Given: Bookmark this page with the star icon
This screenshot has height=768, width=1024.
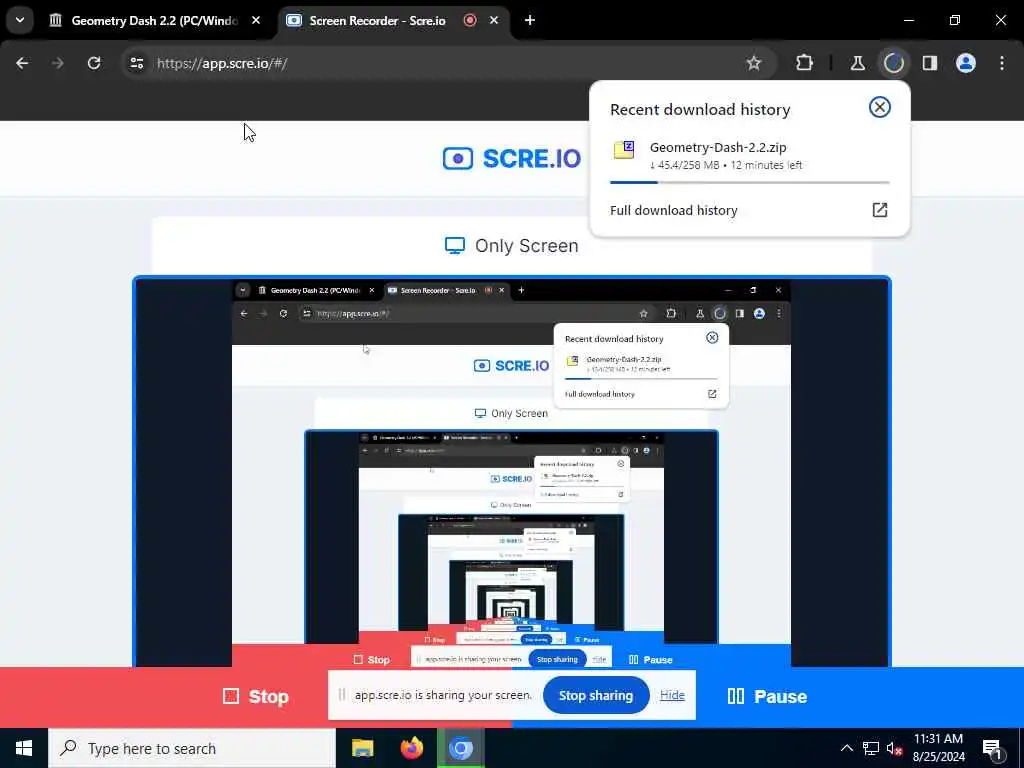Looking at the screenshot, I should [x=754, y=63].
